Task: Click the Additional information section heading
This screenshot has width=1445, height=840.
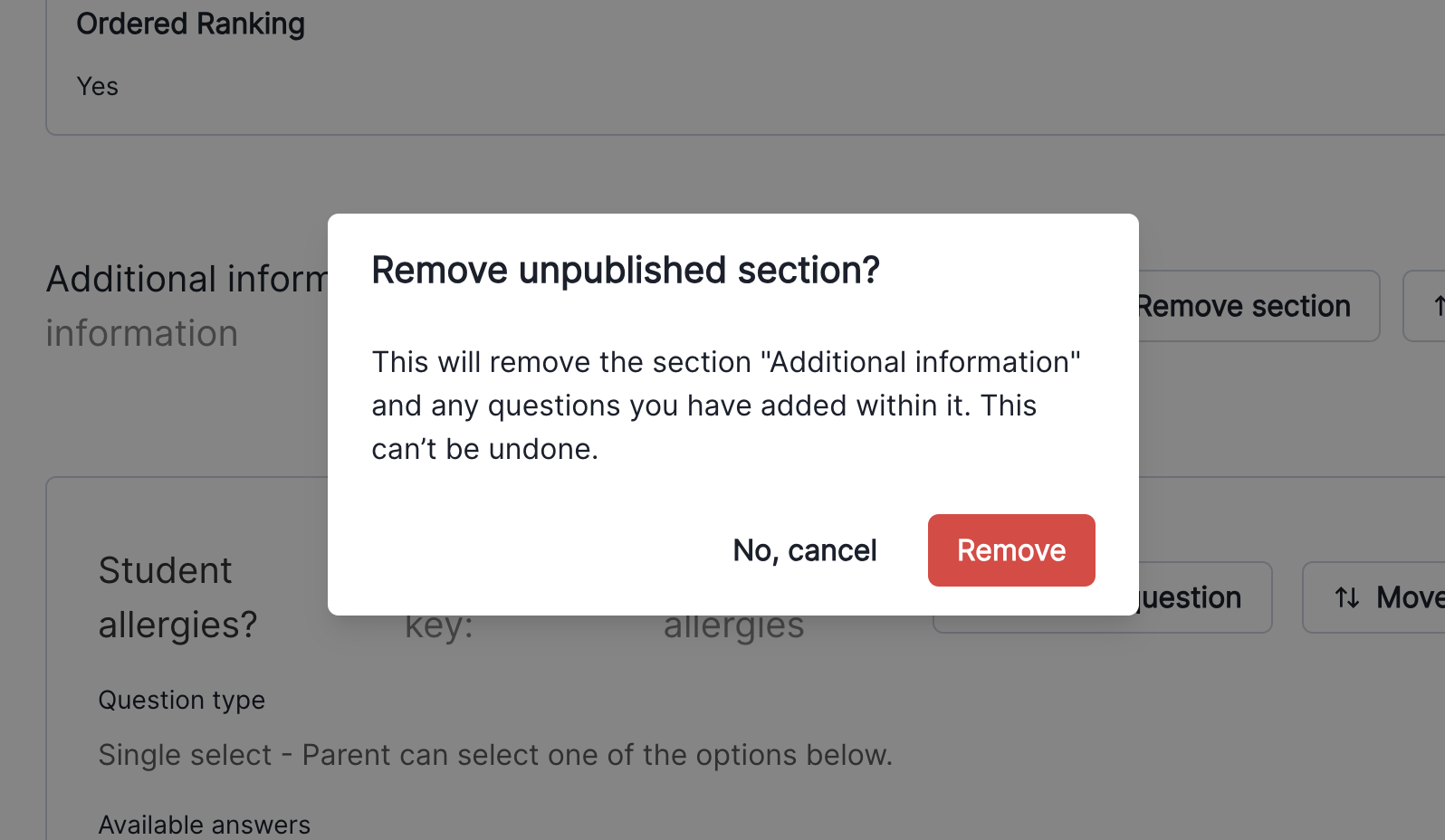Action: point(187,279)
